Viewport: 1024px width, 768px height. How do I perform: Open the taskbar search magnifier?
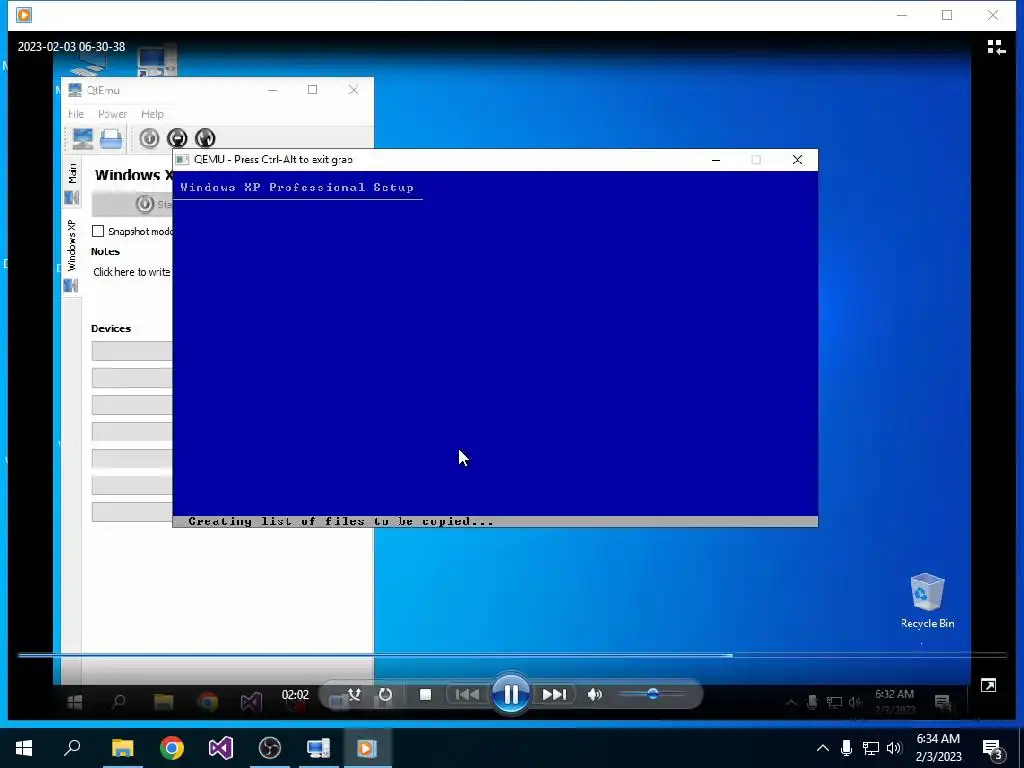pyautogui.click(x=72, y=747)
